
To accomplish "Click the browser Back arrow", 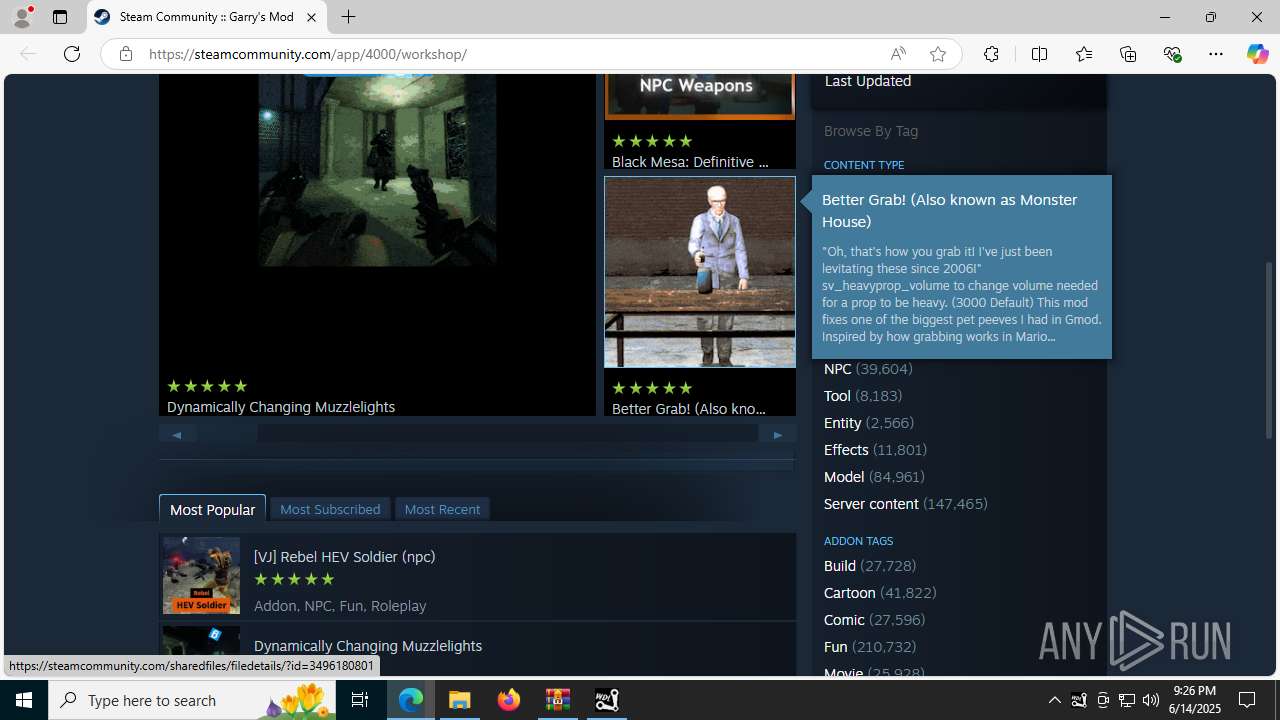I will coord(28,54).
